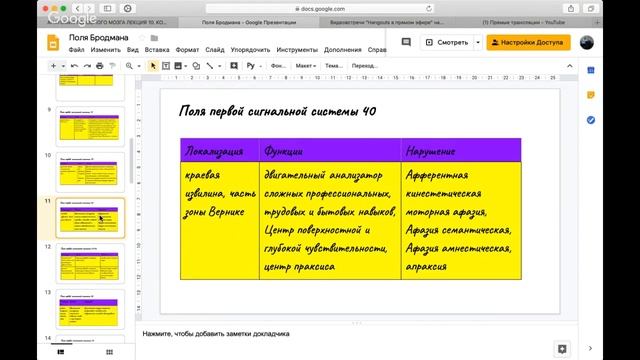Print the presentation
Screen dimensions: 640x360
(x=100, y=66)
